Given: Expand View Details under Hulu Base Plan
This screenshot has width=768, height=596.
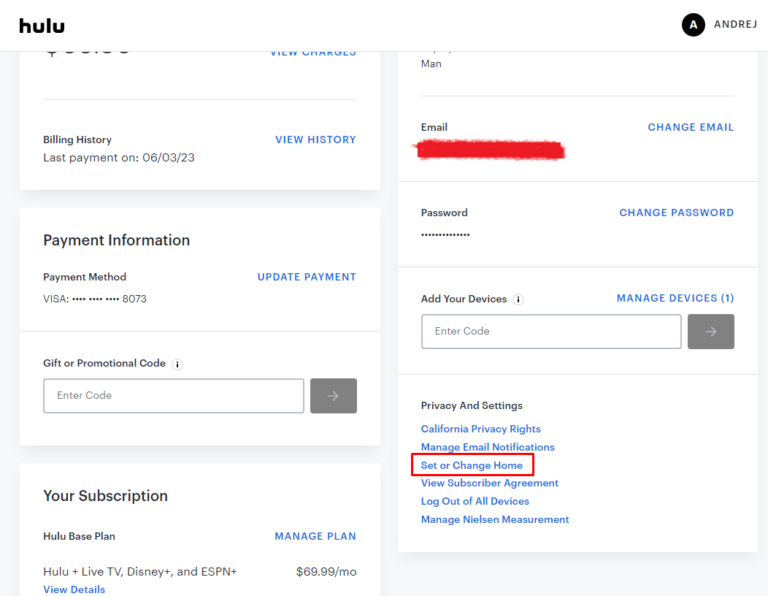Looking at the screenshot, I should tap(74, 590).
